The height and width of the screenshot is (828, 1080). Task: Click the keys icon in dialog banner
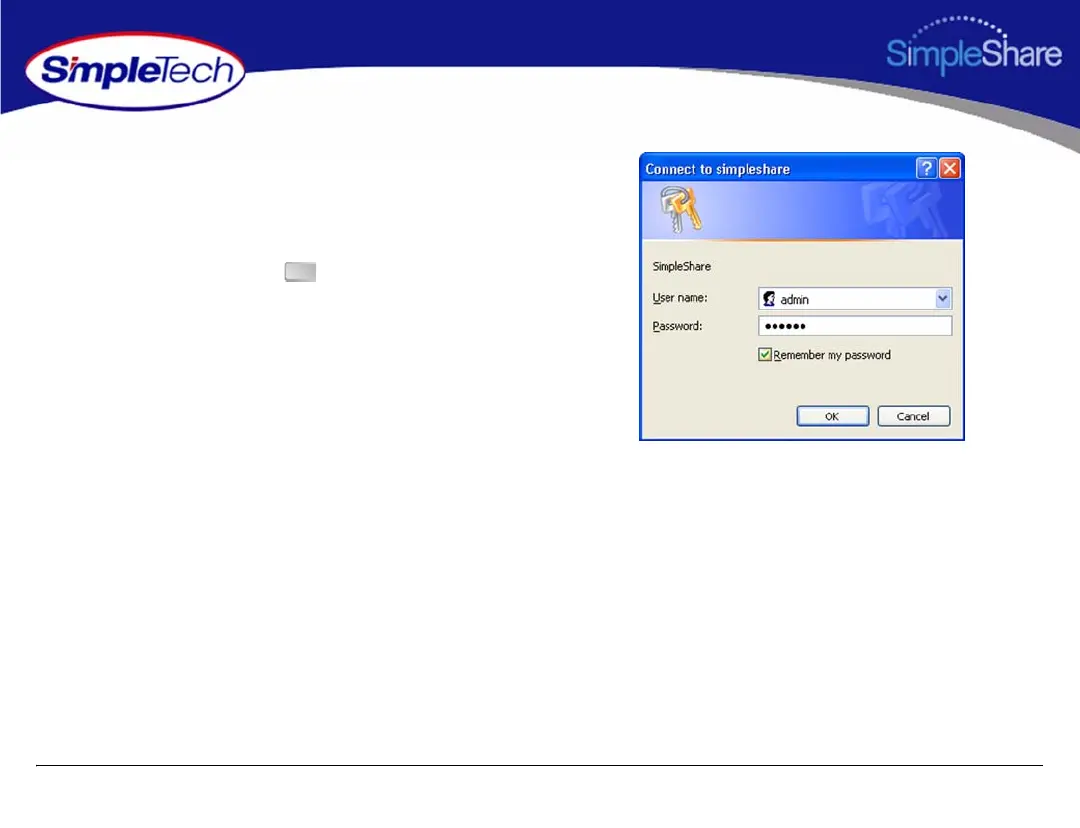coord(681,209)
